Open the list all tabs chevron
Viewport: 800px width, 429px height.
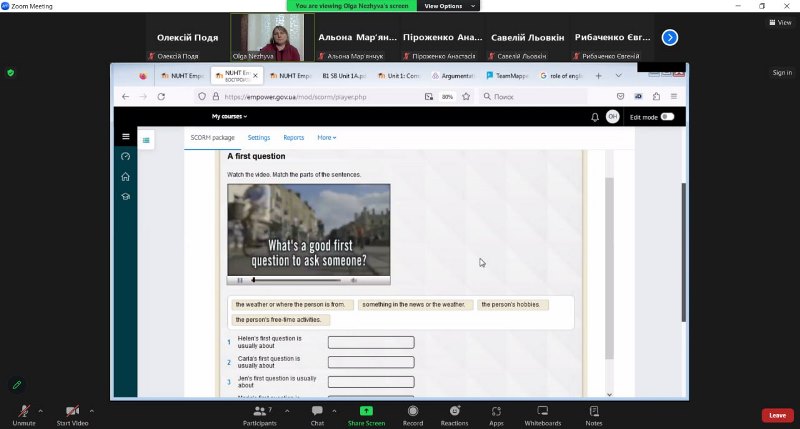point(618,75)
